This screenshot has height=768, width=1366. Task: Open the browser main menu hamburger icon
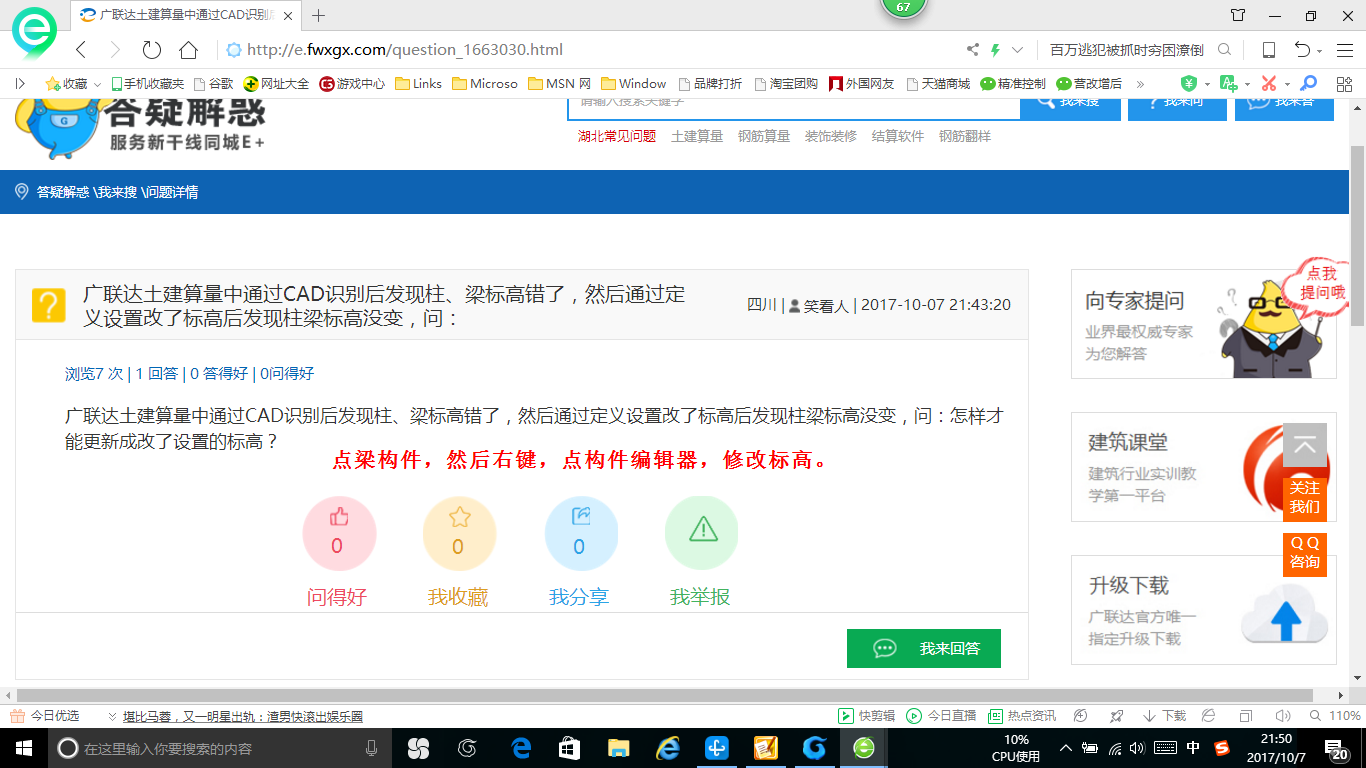(1343, 50)
